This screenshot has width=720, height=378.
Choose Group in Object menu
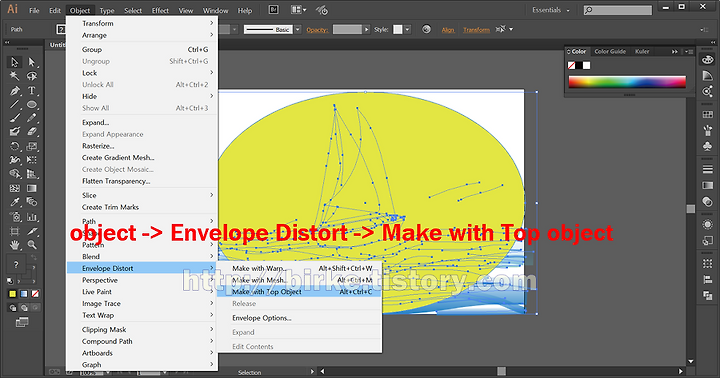[142, 49]
